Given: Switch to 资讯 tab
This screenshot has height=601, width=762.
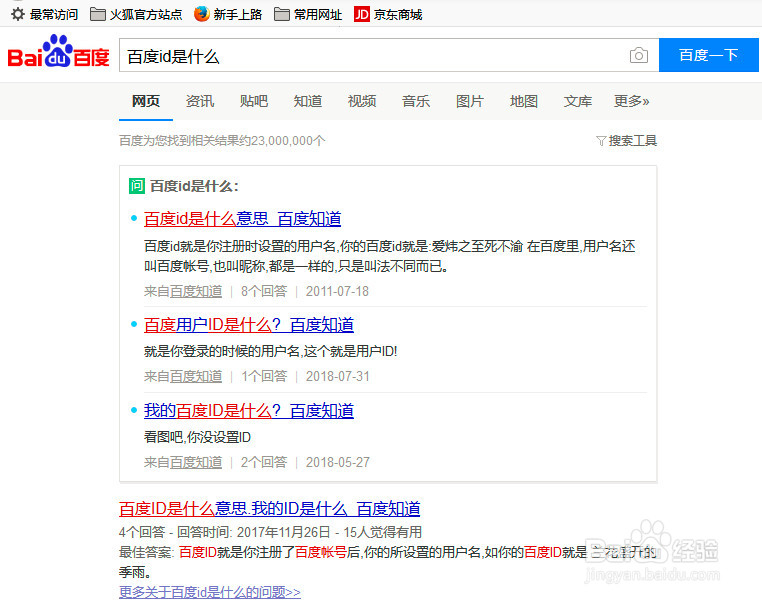Looking at the screenshot, I should [x=200, y=101].
